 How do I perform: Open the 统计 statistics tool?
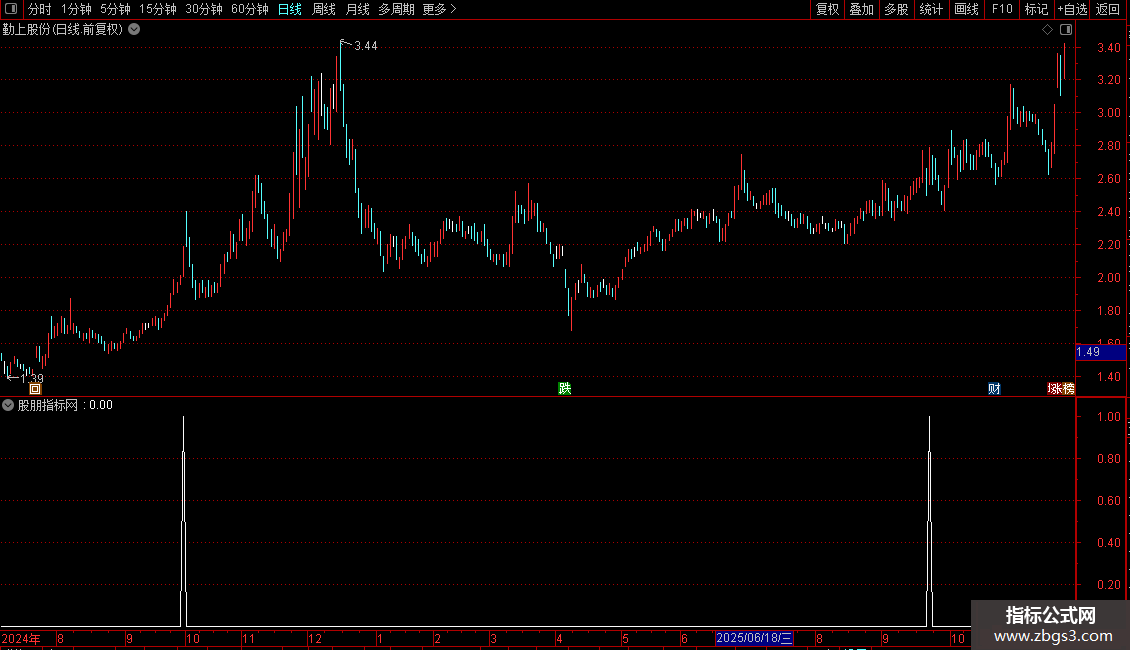coord(931,9)
